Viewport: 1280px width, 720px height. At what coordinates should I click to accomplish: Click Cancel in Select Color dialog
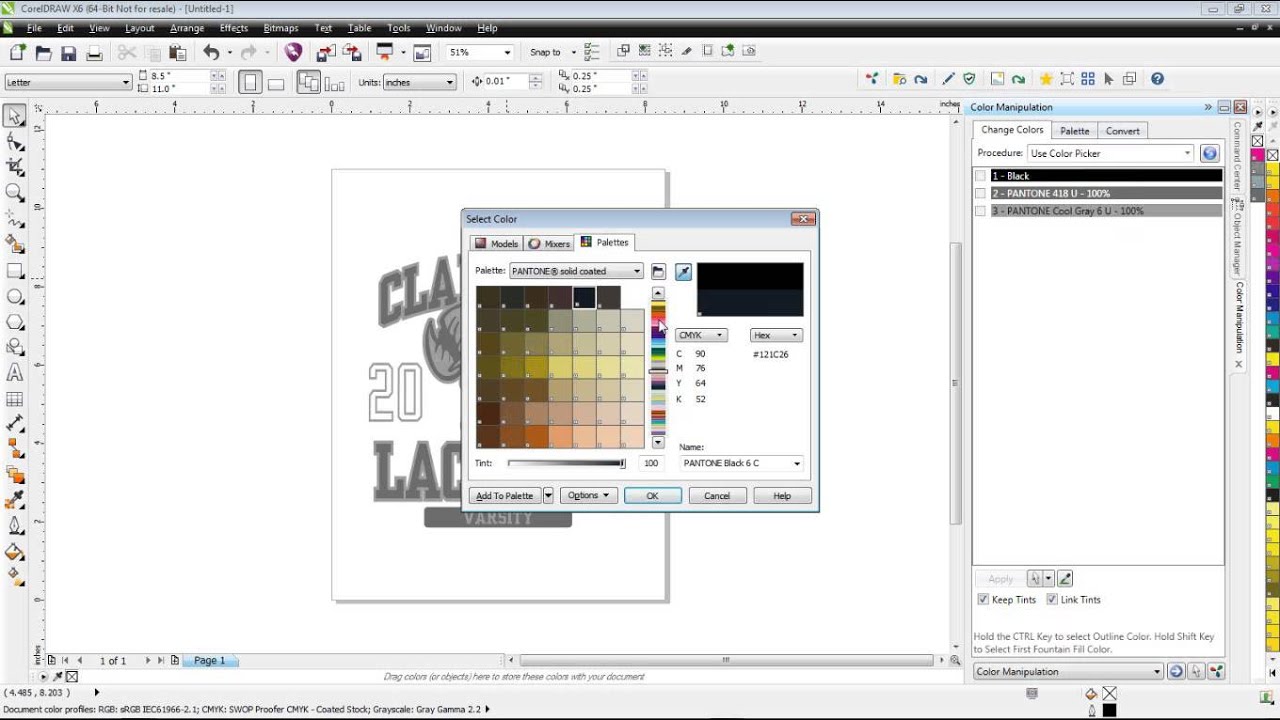tap(717, 496)
